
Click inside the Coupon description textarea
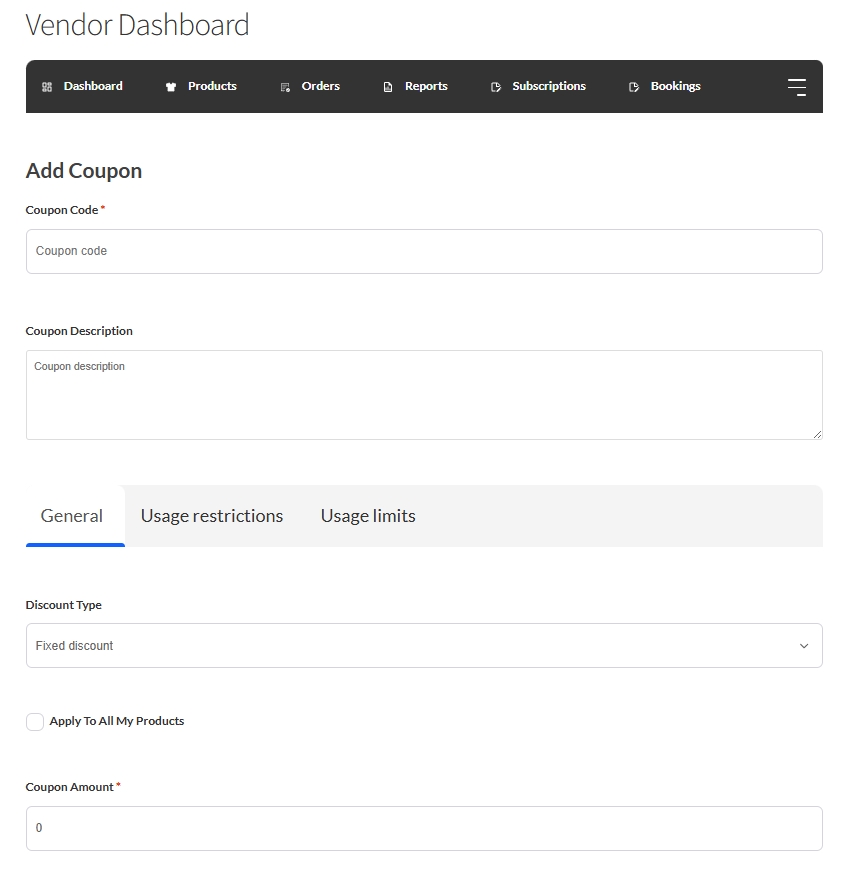[x=424, y=395]
